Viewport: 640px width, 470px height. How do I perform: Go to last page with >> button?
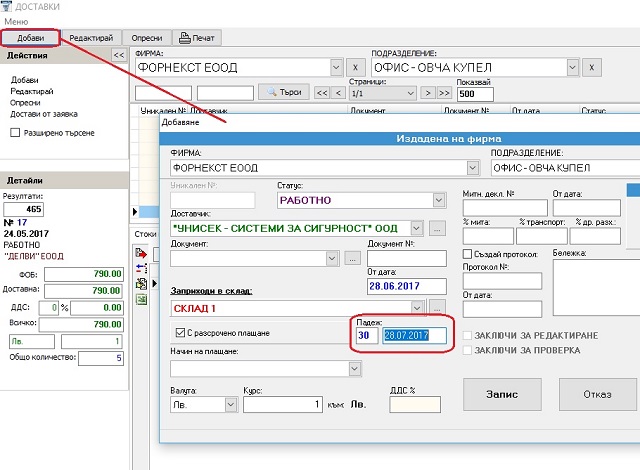pos(444,93)
